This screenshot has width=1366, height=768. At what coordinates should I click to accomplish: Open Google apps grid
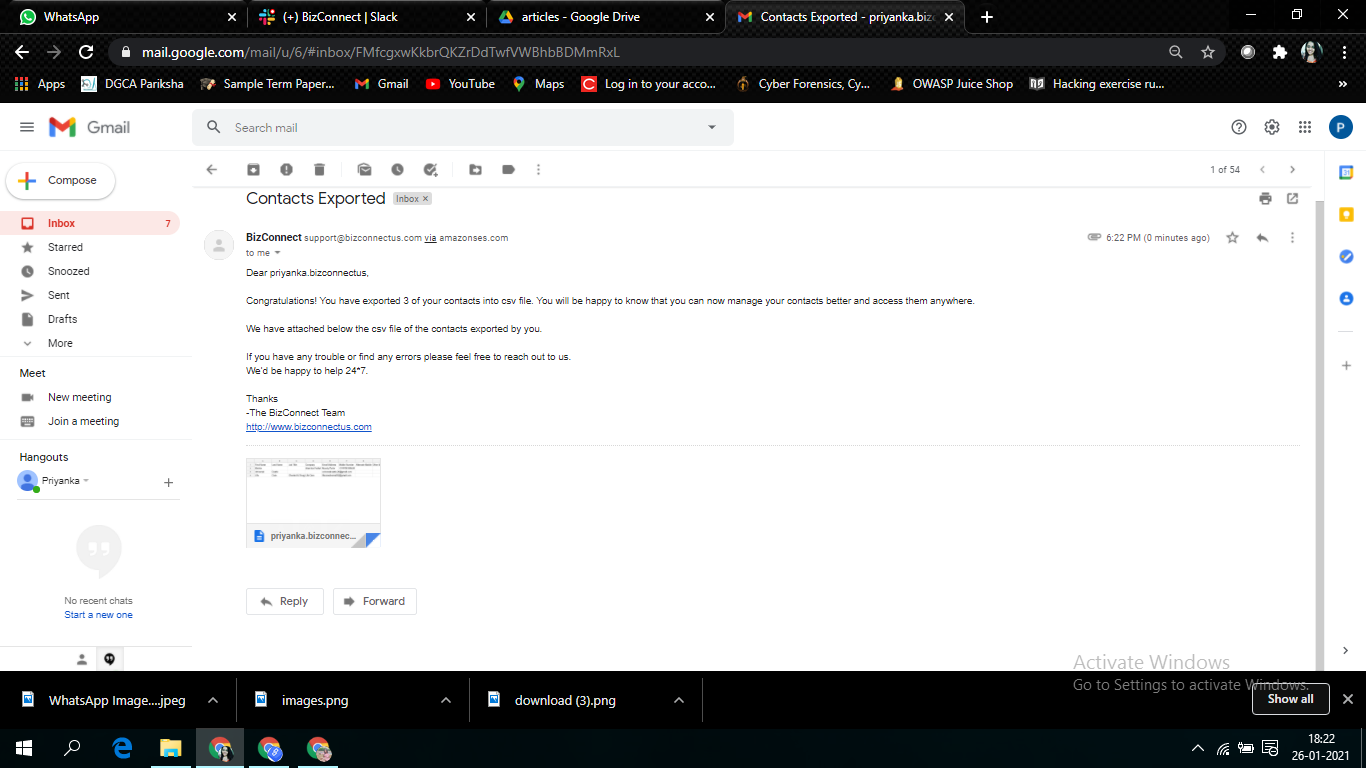point(1305,127)
